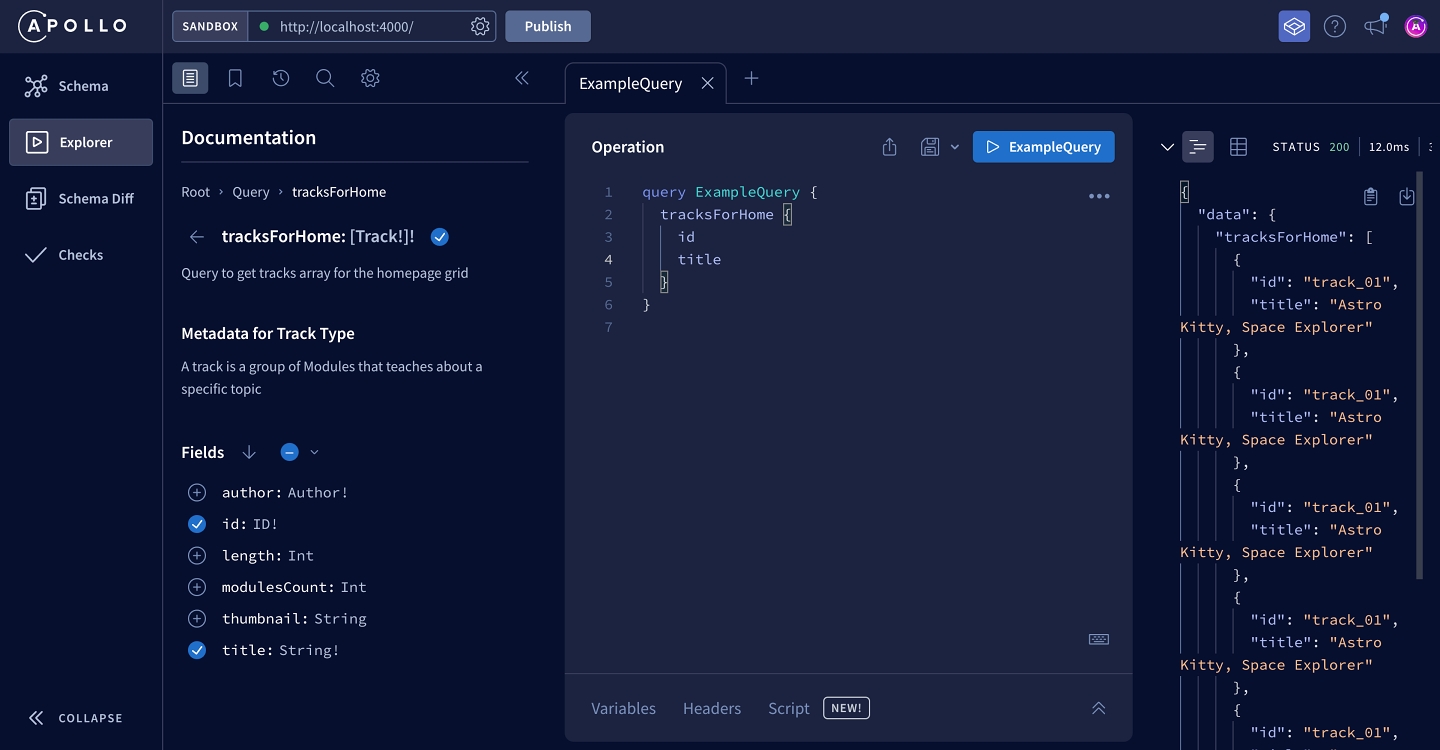Copy response with the clipboard icon
Screen dimensions: 1440x750
[x=1371, y=197]
